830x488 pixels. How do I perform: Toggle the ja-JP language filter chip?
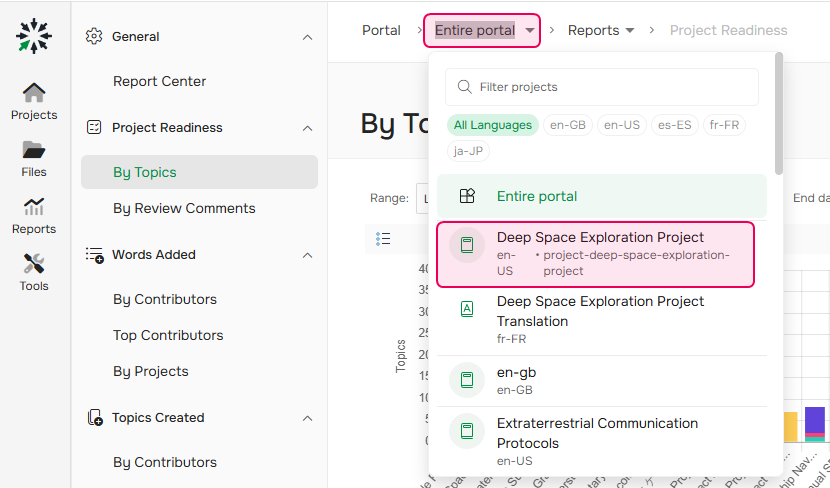(470, 151)
